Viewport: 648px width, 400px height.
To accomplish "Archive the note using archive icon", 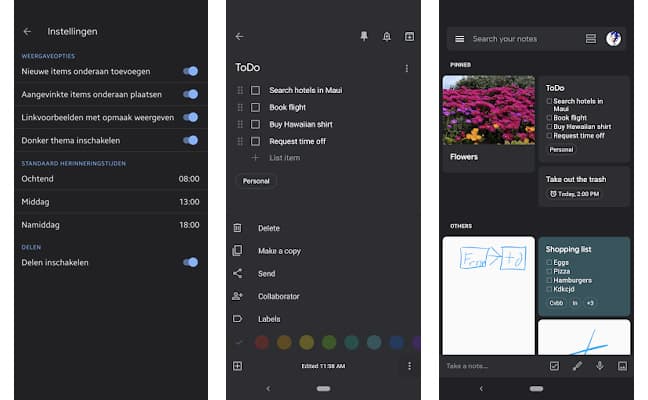I will (x=409, y=37).
